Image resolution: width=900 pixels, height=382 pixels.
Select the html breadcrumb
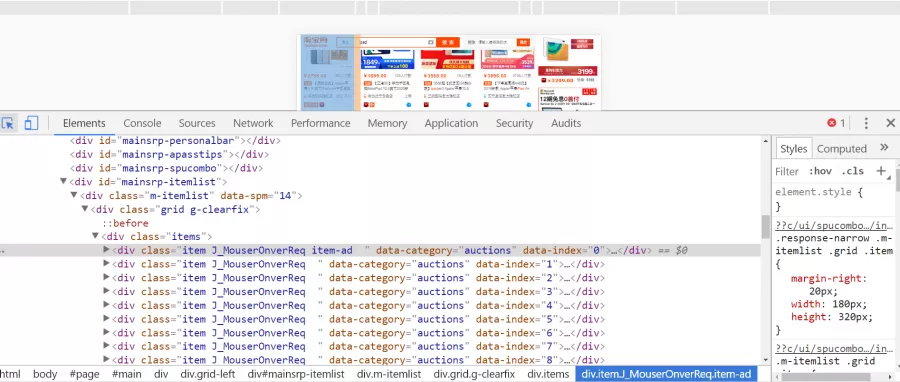10,374
